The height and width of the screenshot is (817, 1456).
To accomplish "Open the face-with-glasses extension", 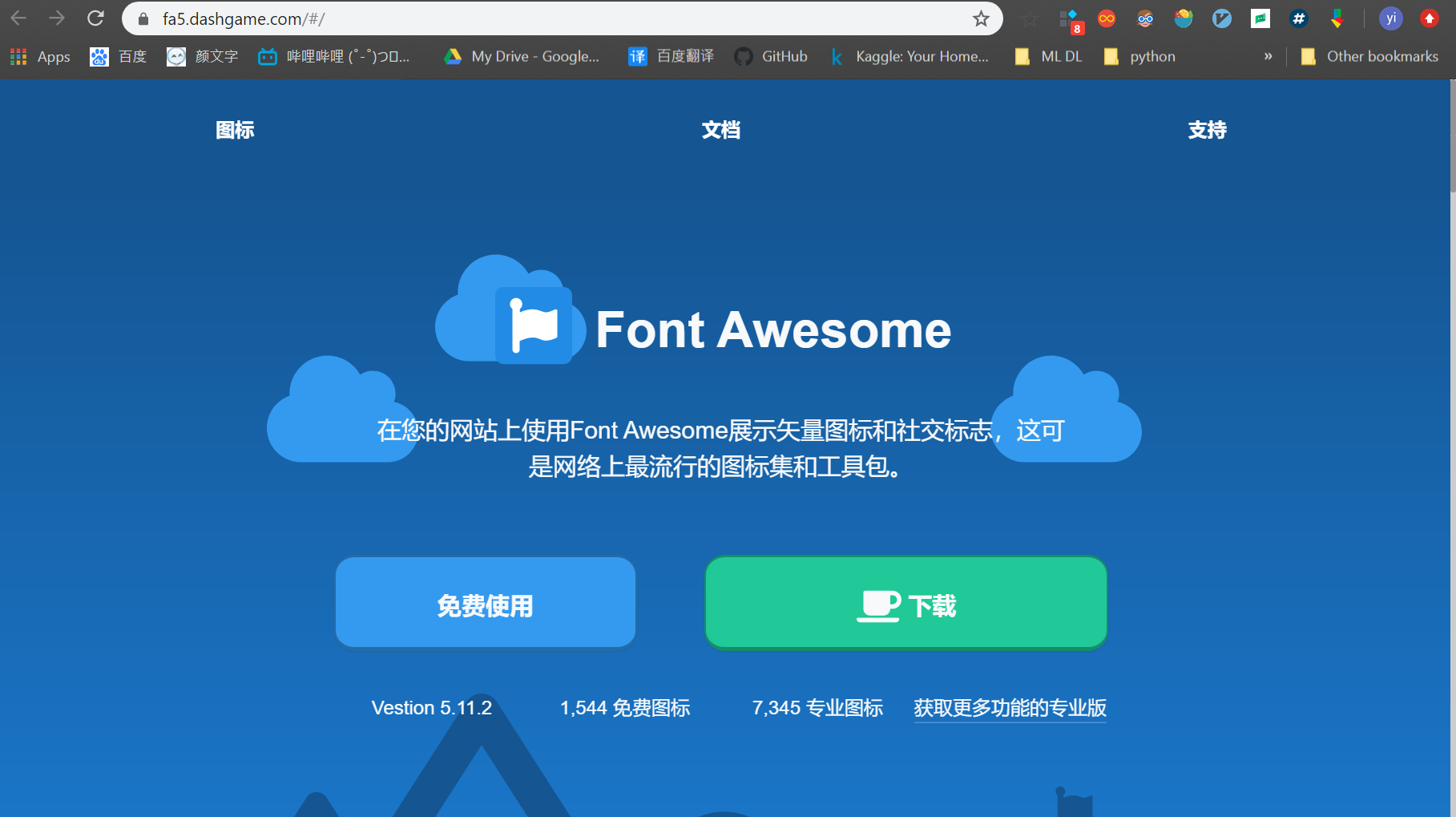I will 1145,18.
